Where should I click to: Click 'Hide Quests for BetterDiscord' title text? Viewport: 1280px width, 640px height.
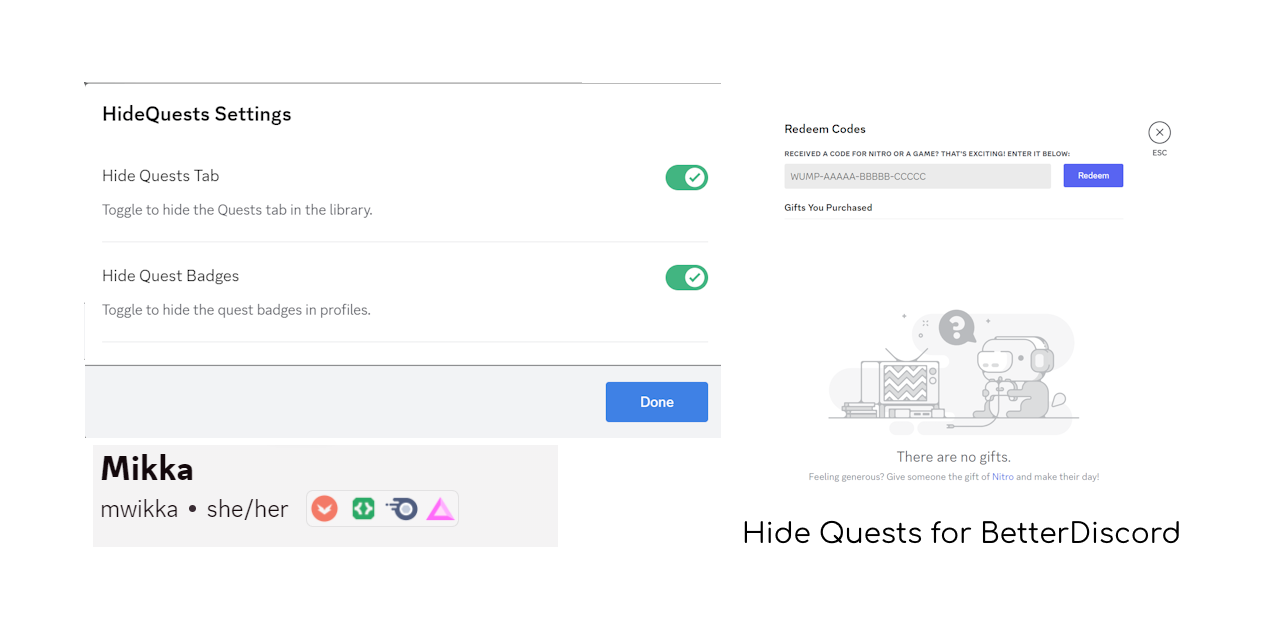point(961,533)
